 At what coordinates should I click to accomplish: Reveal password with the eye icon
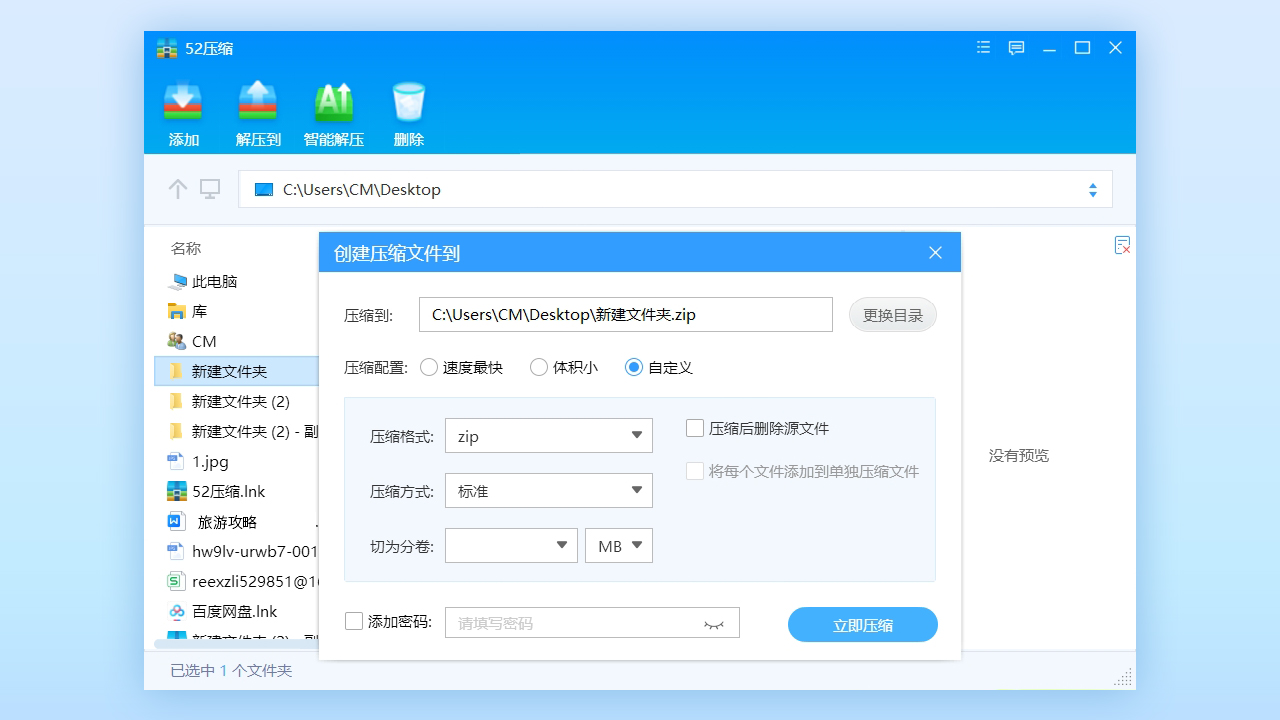714,622
